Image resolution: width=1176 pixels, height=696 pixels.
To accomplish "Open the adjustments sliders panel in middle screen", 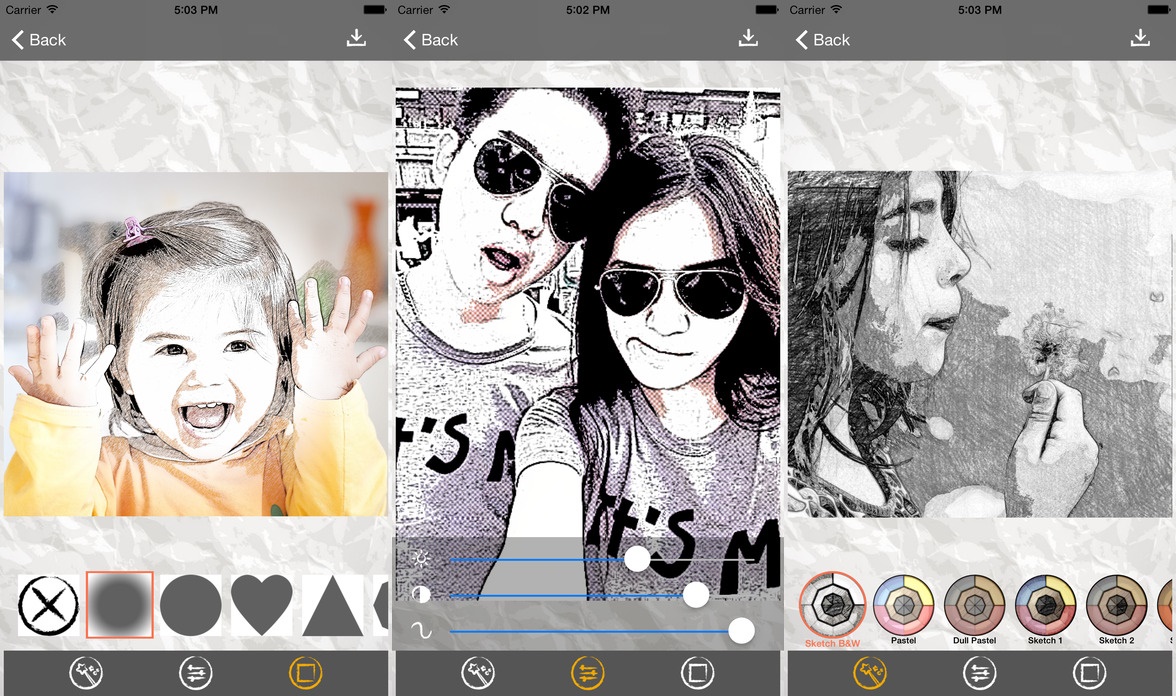I will pos(588,673).
